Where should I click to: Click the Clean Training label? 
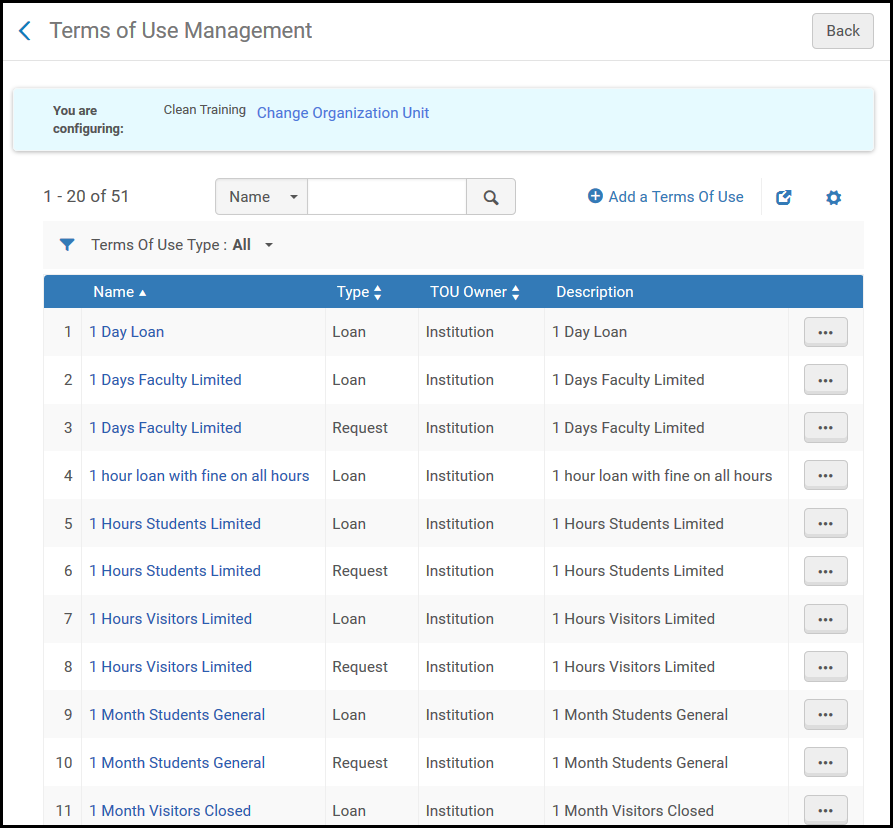[x=204, y=110]
